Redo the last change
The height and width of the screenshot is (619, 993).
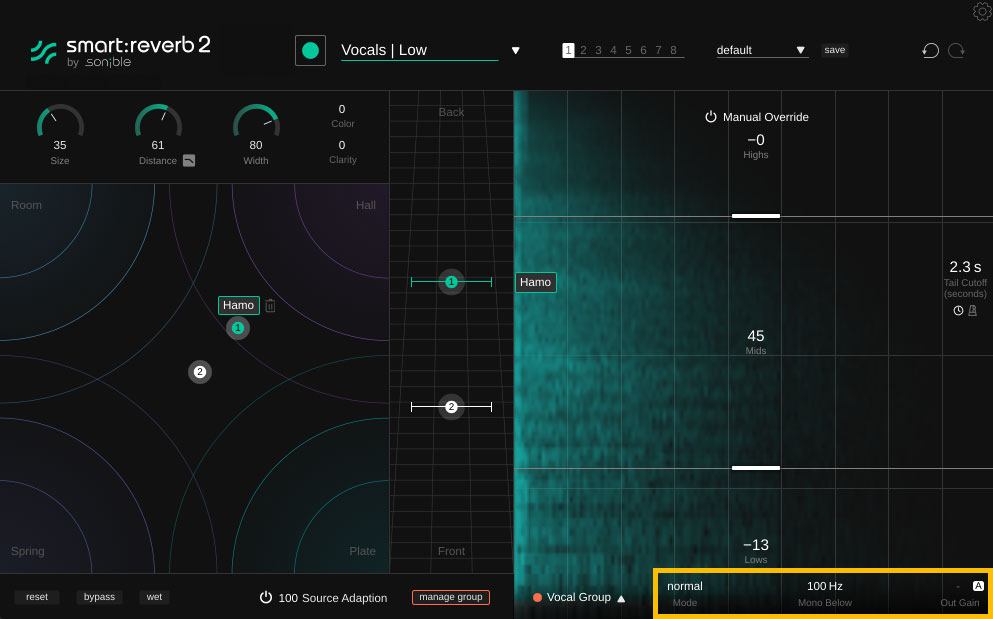pos(956,51)
